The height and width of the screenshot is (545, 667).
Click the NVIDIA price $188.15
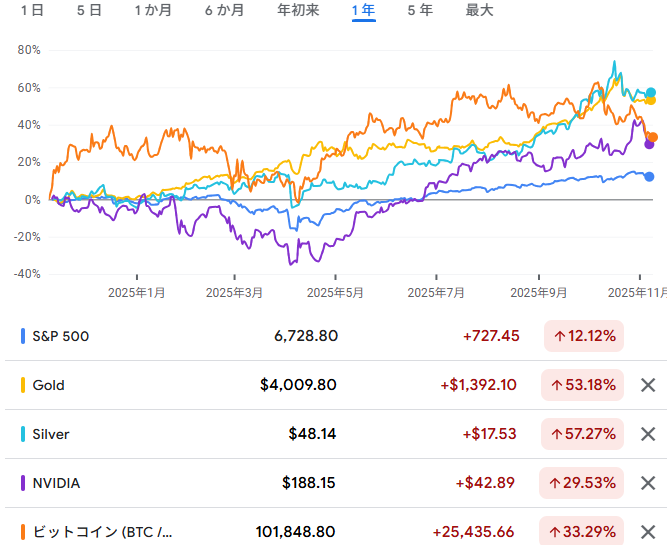tap(308, 483)
